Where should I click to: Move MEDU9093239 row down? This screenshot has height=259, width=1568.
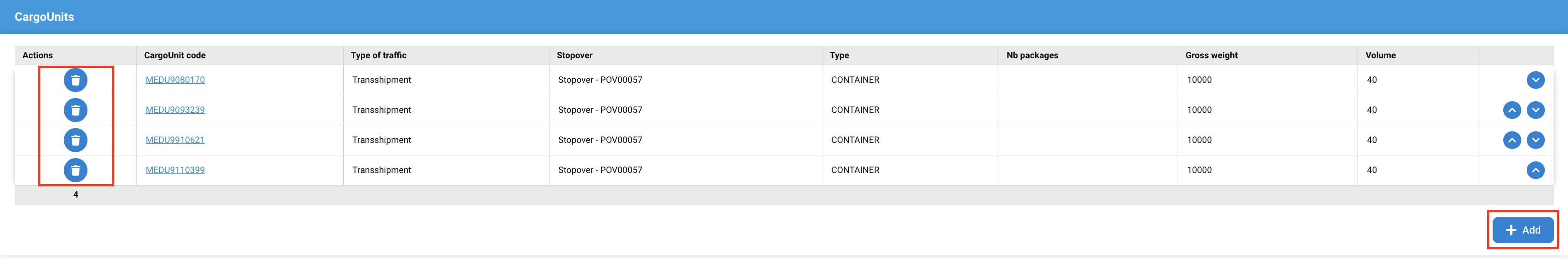click(x=1535, y=110)
